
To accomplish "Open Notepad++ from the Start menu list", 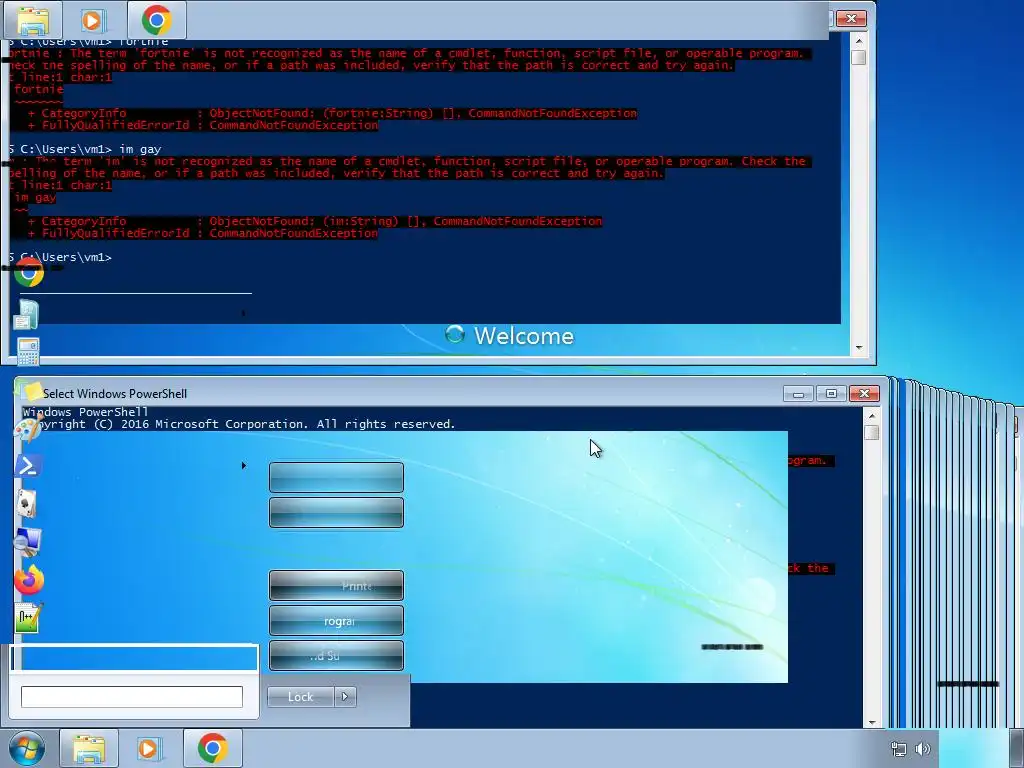I will point(29,618).
